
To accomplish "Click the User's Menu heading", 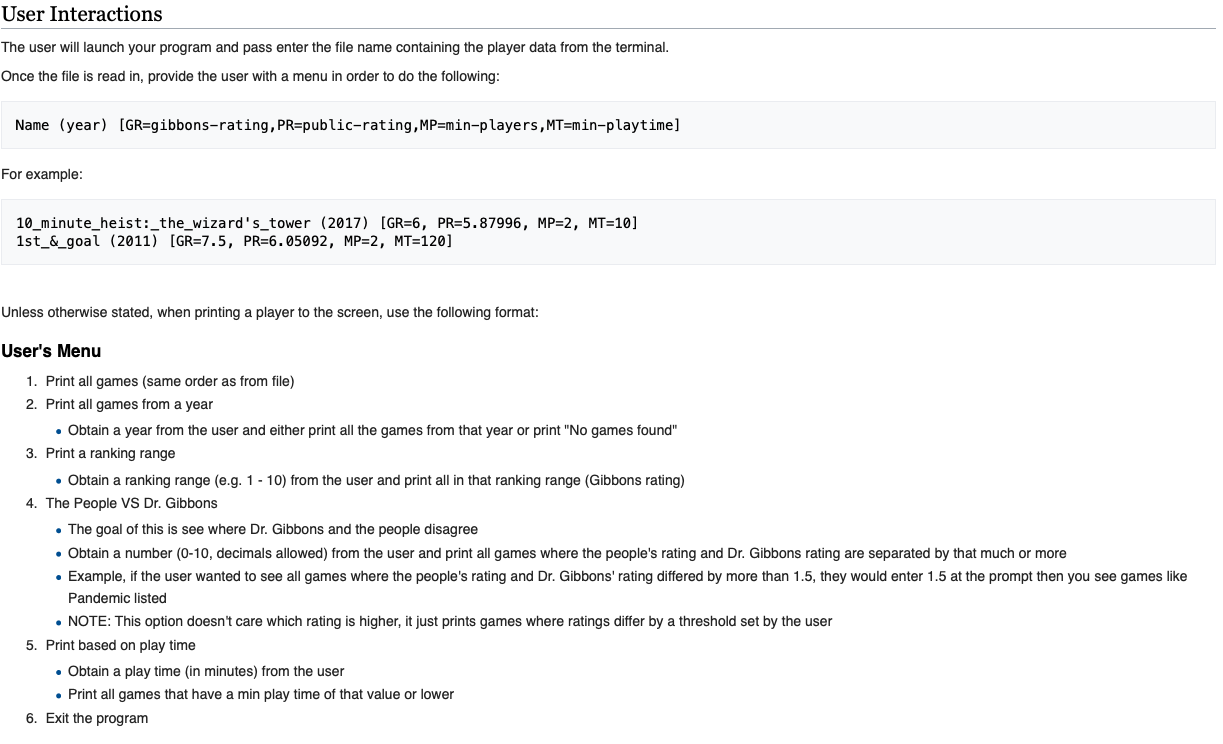I will pyautogui.click(x=51, y=351).
